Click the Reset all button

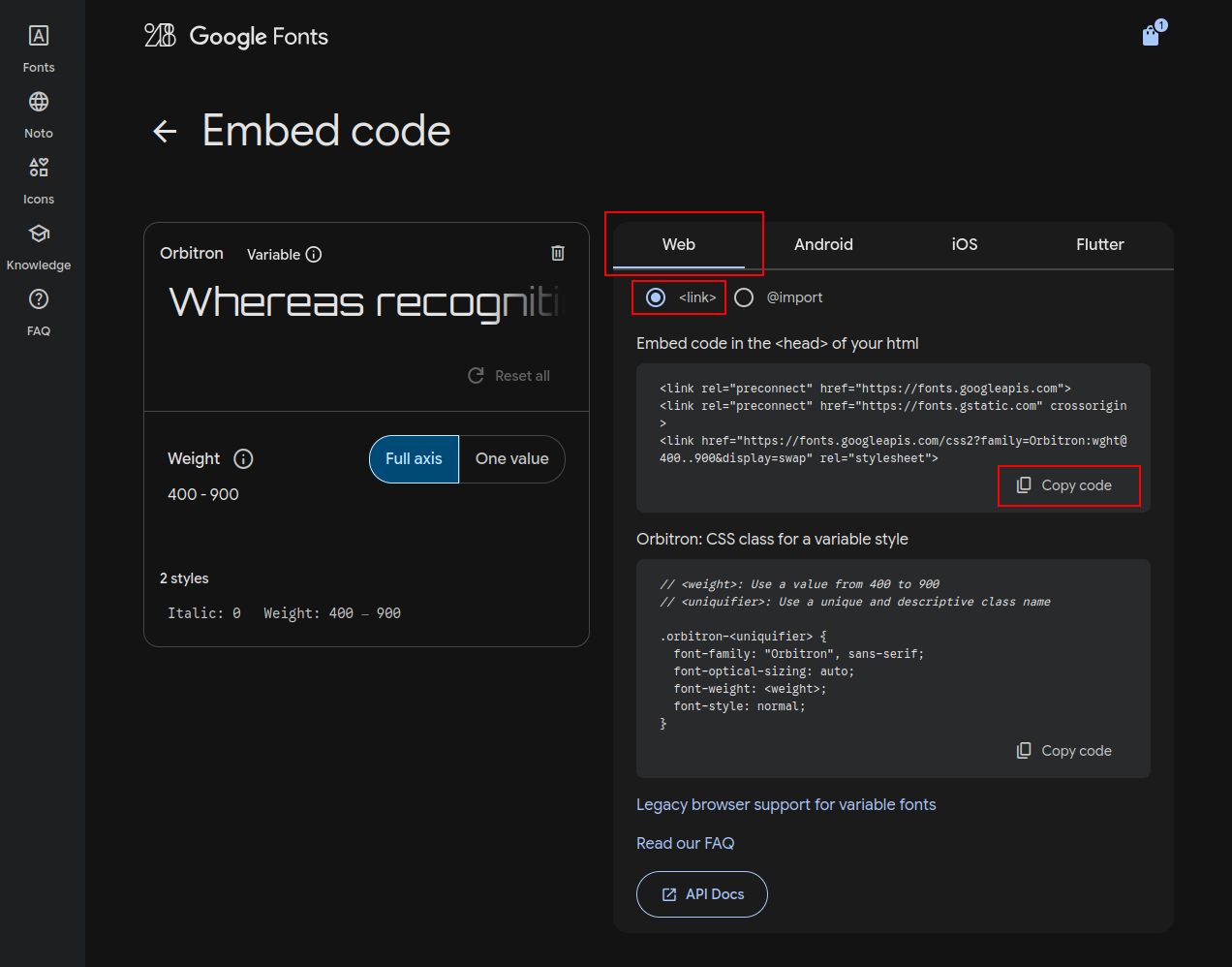click(508, 376)
